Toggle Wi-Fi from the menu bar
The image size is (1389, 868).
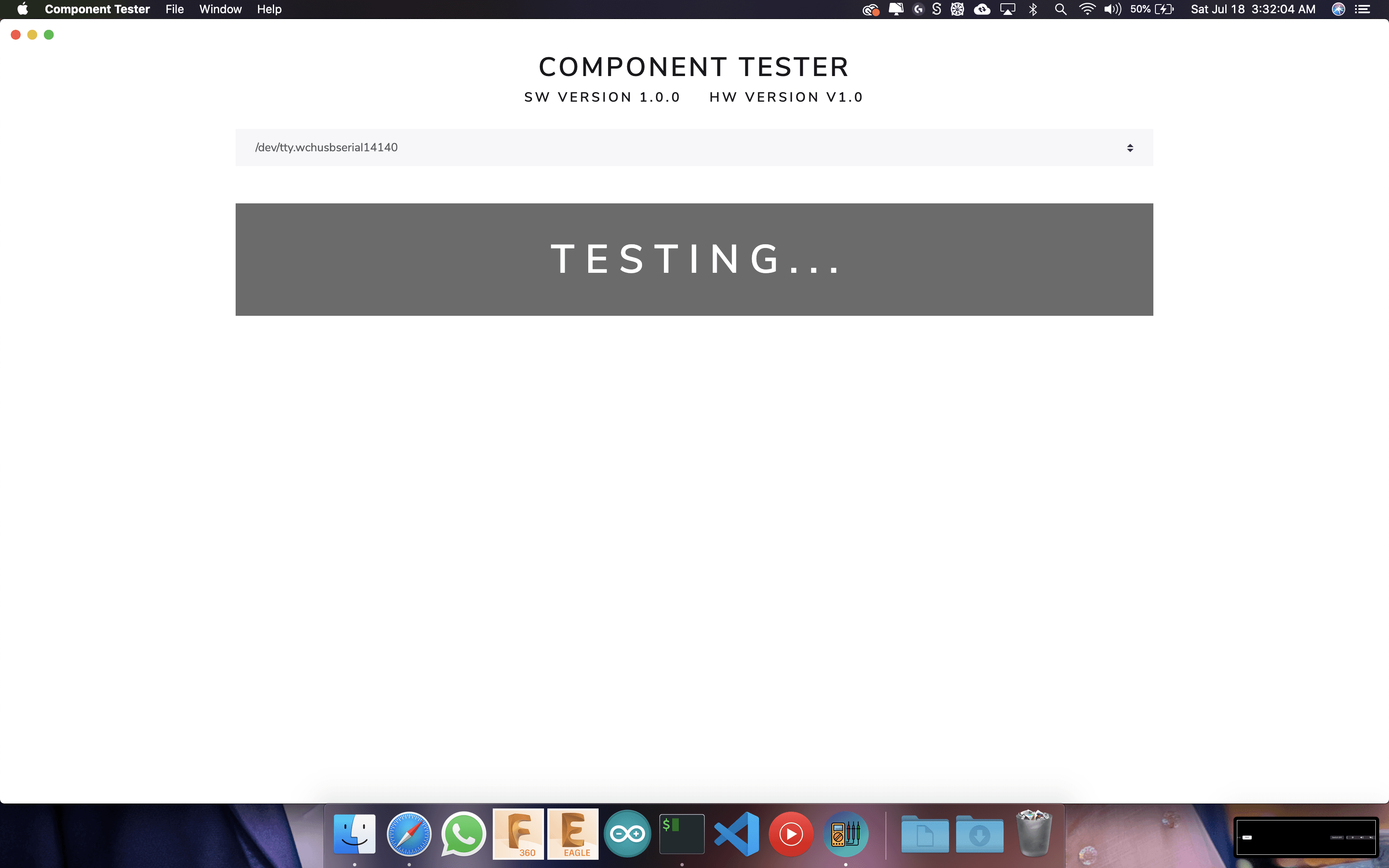(x=1086, y=9)
